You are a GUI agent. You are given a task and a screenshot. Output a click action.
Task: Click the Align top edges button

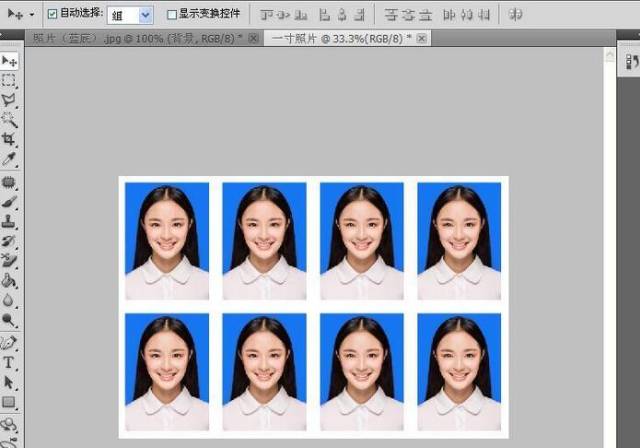[267, 15]
